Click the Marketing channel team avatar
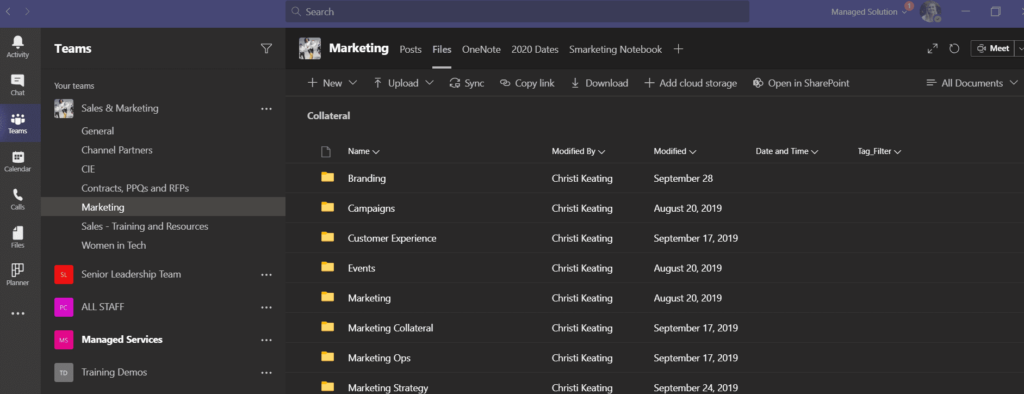The width and height of the screenshot is (1024, 394). [310, 49]
